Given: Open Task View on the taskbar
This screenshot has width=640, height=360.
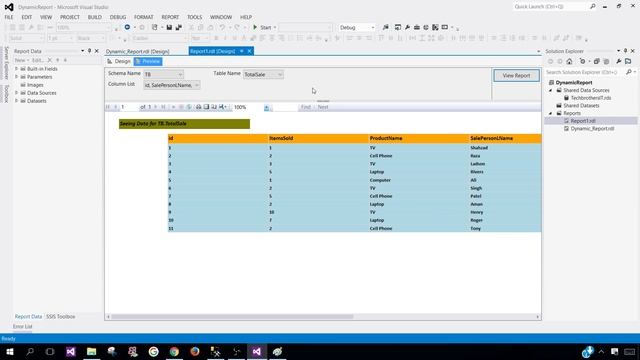Looking at the screenshot, I should (50, 351).
